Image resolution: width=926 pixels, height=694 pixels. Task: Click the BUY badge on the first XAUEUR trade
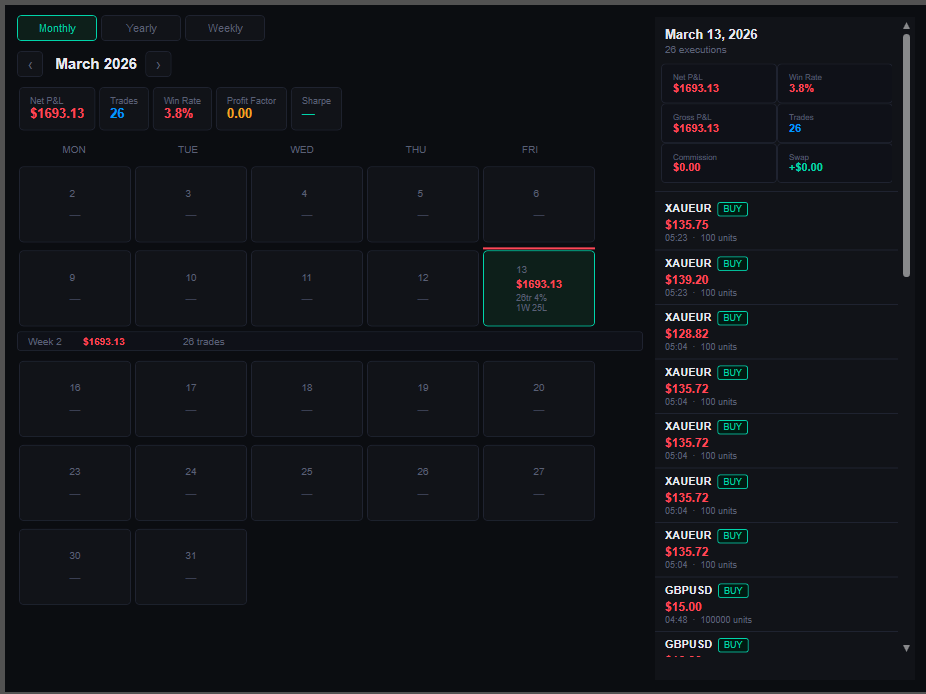coord(732,209)
